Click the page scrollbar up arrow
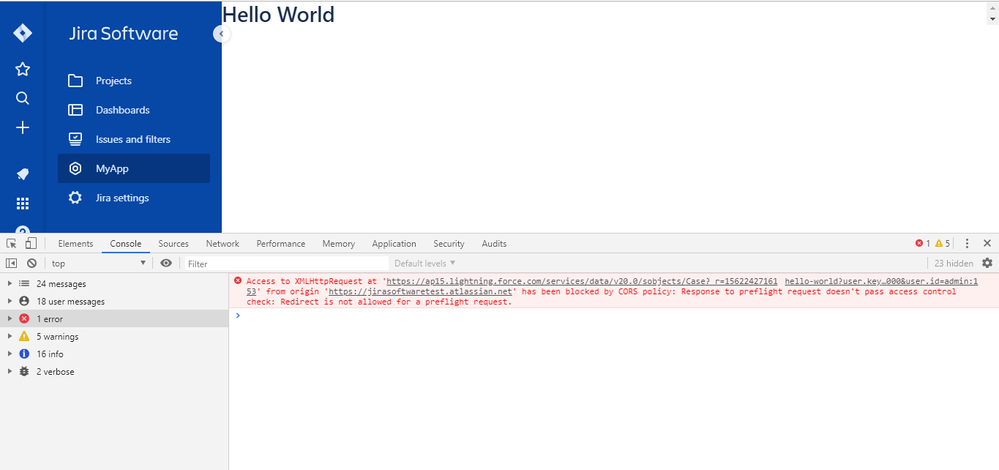The height and width of the screenshot is (470, 999). (x=992, y=8)
